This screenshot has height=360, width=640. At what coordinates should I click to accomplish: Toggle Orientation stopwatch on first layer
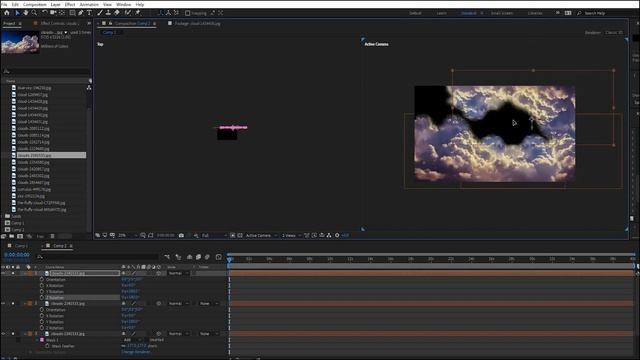point(42,280)
